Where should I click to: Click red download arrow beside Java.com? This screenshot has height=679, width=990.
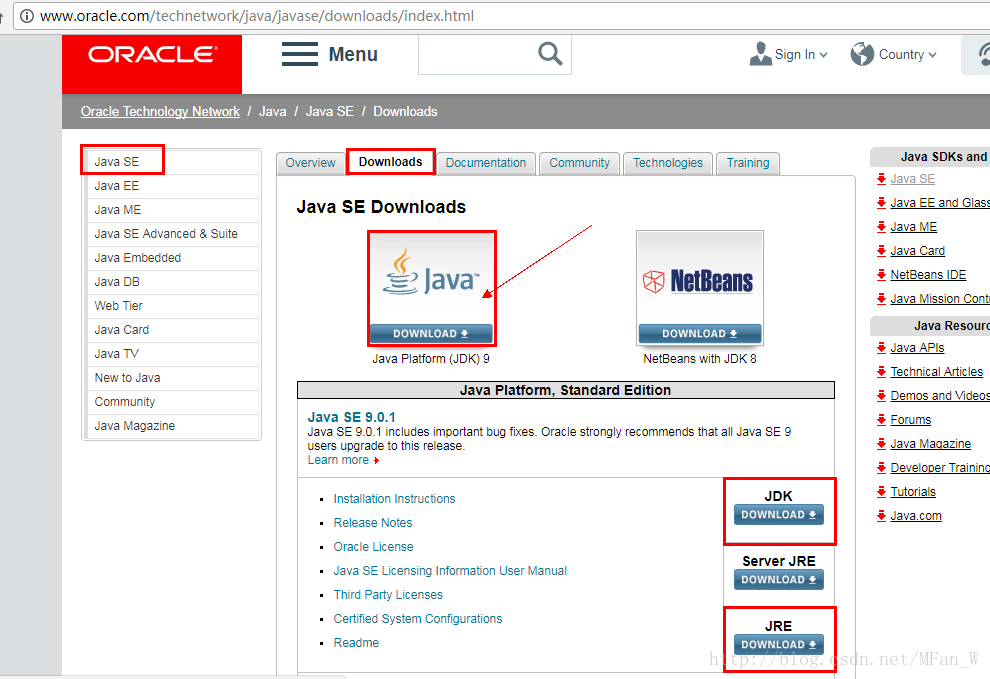click(x=881, y=515)
